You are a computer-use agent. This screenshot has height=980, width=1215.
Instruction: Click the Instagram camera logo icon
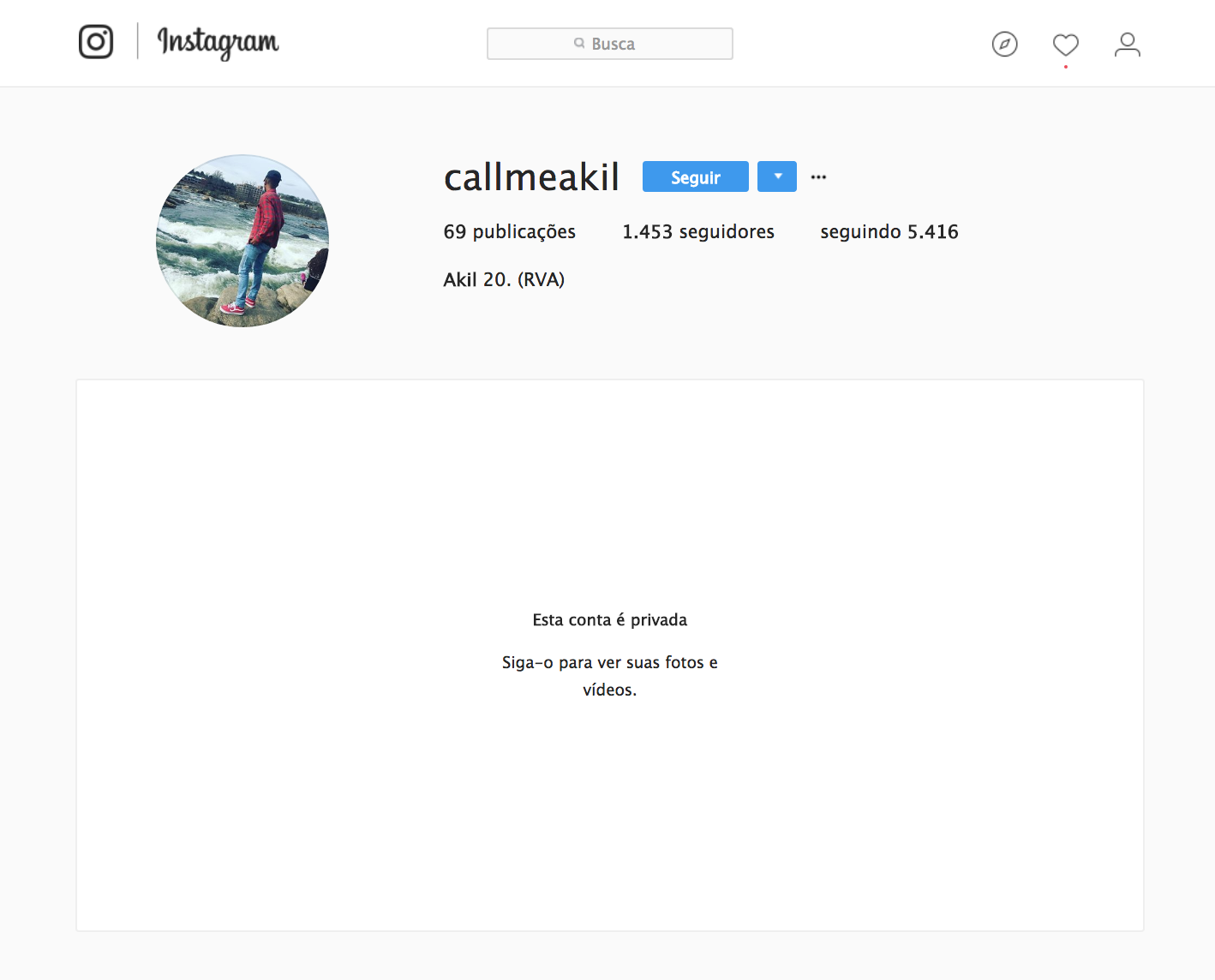(x=96, y=42)
